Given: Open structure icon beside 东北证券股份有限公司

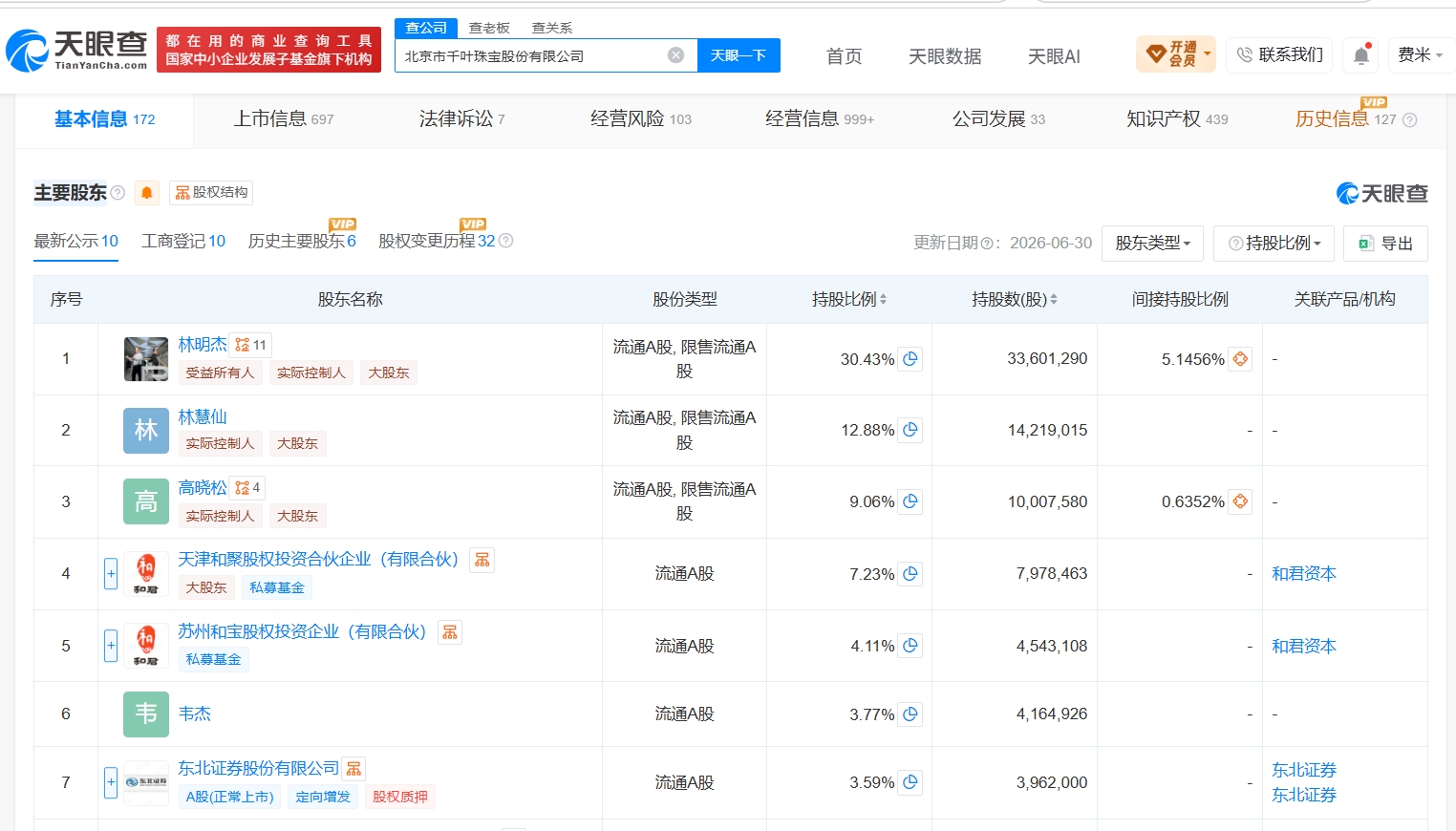Looking at the screenshot, I should (353, 769).
